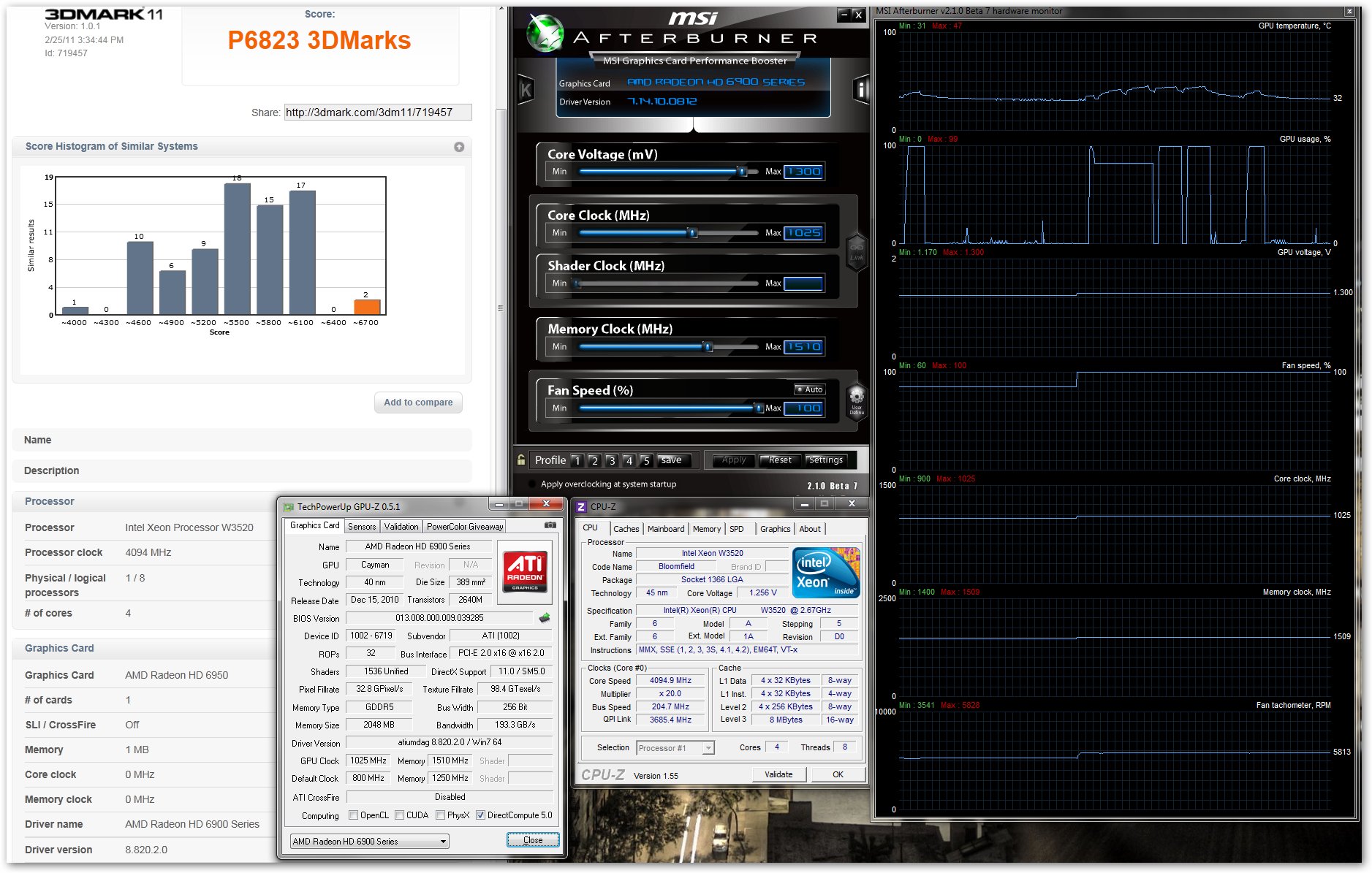Uncheck the DirectCompute 5.0 box
Screen dimensions: 1372x873
click(x=480, y=815)
